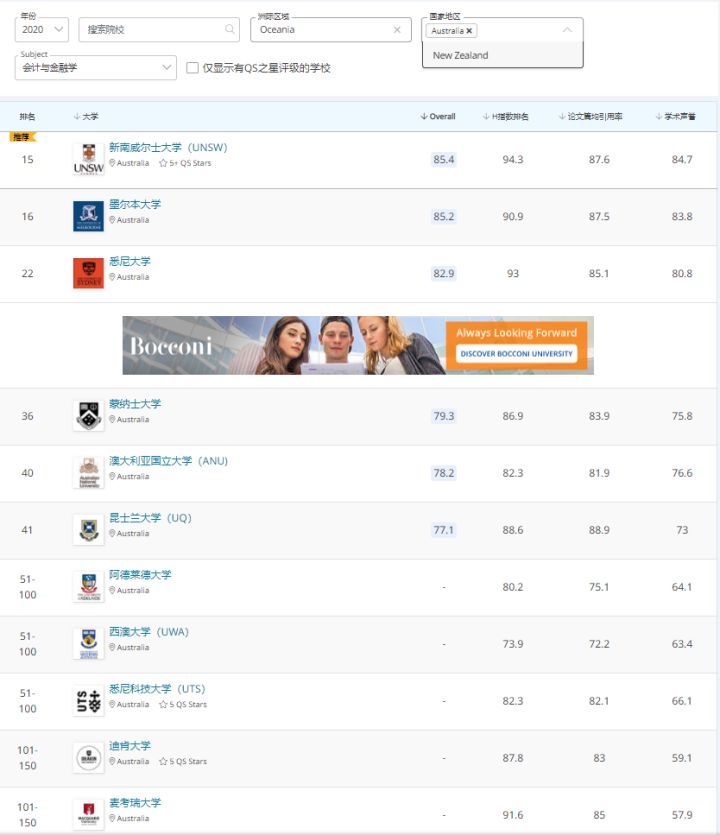Open 麦考瑞大学 link
The width and height of the screenshot is (720, 835).
[x=135, y=803]
